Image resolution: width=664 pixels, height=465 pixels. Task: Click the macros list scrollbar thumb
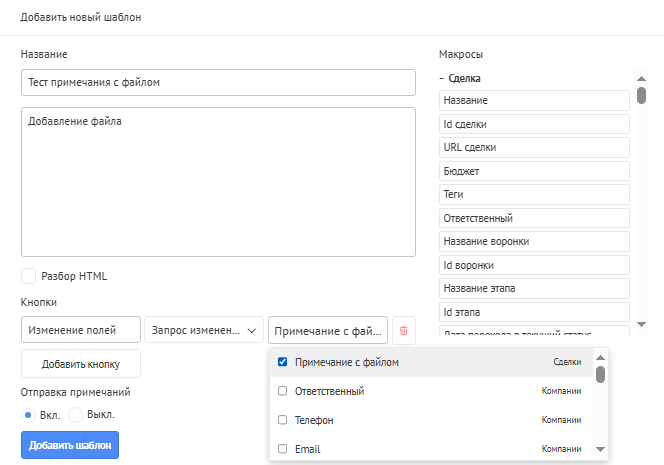click(x=641, y=95)
